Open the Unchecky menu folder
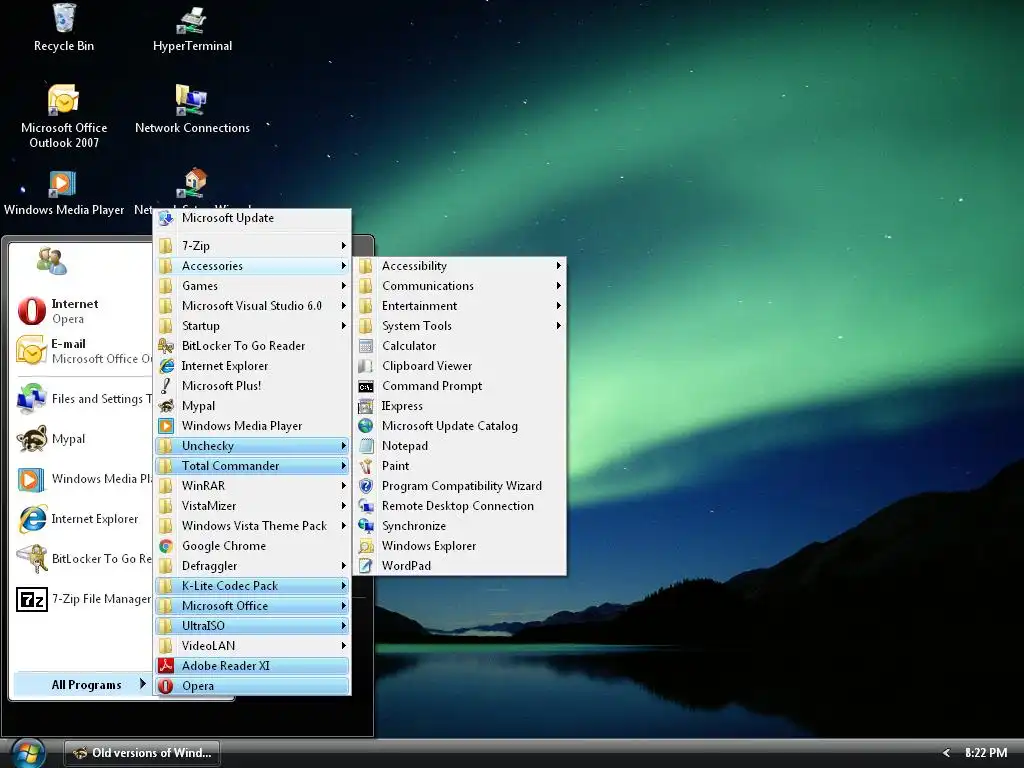This screenshot has height=768, width=1024. (x=252, y=446)
